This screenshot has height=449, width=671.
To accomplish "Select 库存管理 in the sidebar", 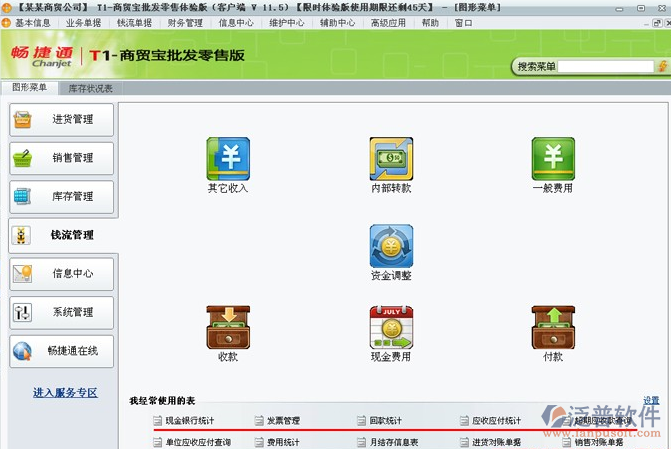I will (x=62, y=196).
